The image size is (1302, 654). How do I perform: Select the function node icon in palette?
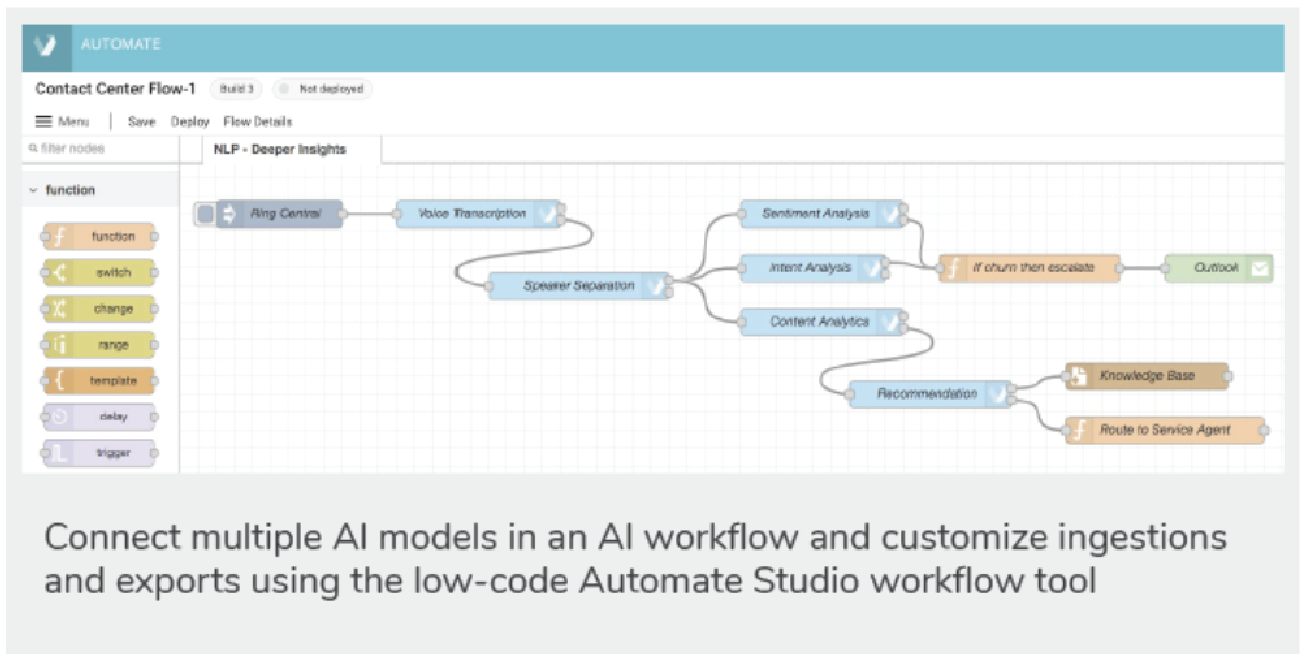(x=59, y=237)
